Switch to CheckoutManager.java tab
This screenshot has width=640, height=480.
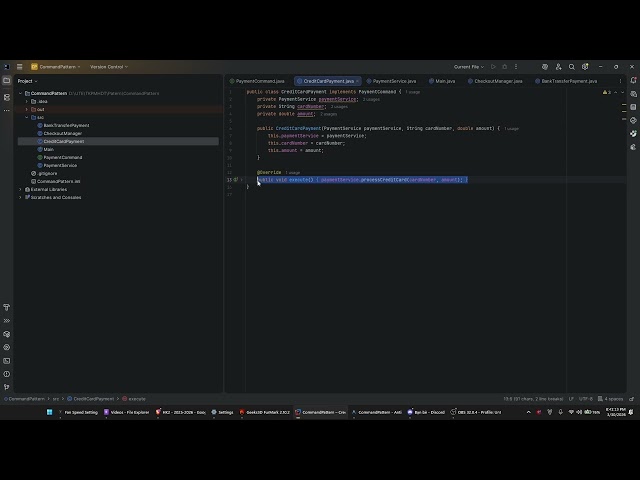(495, 81)
